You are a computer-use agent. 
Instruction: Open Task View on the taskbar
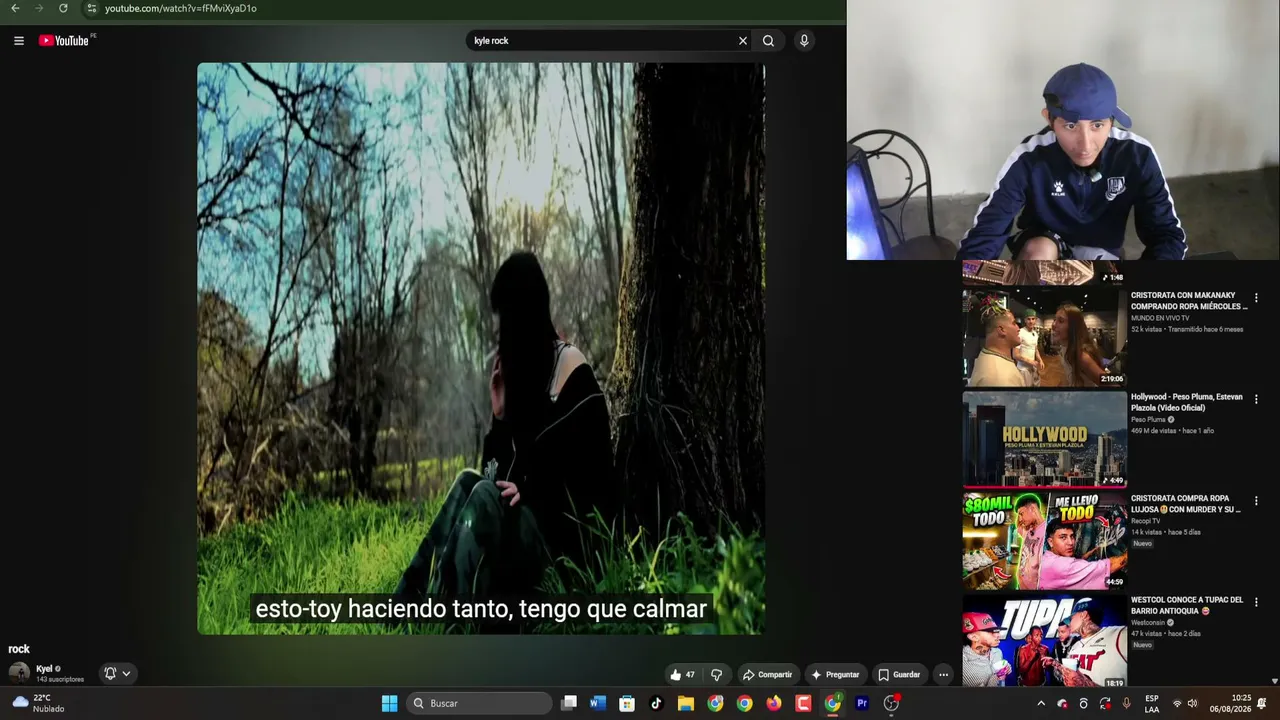tap(569, 703)
